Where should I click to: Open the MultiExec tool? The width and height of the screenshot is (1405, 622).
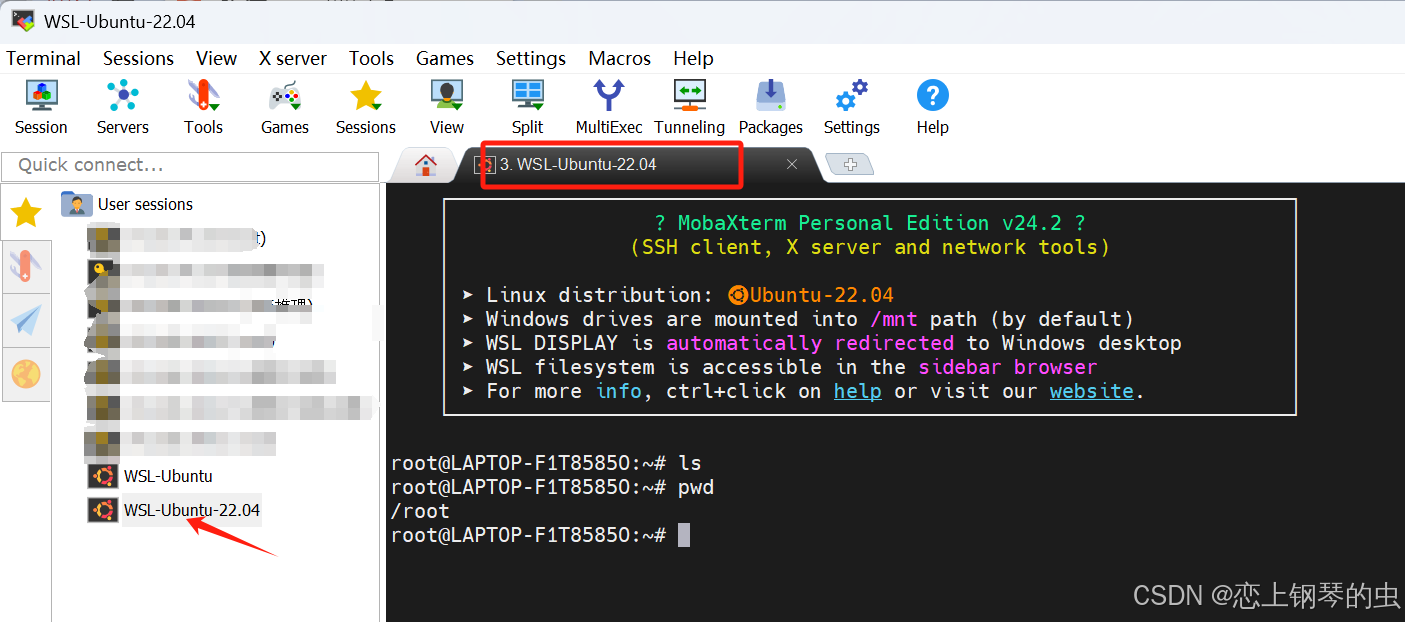(x=608, y=105)
